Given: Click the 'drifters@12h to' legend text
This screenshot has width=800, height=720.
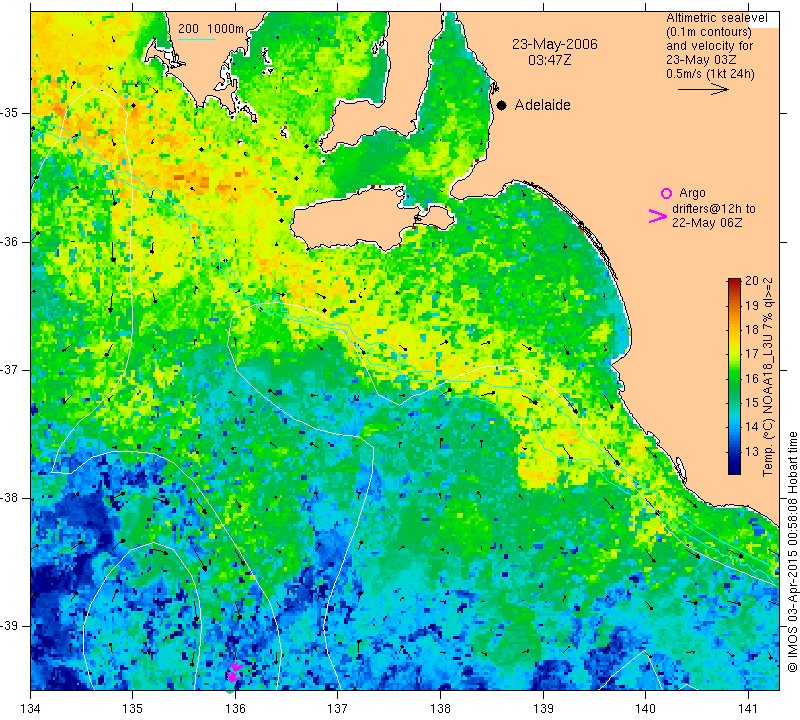Looking at the screenshot, I should click(713, 209).
